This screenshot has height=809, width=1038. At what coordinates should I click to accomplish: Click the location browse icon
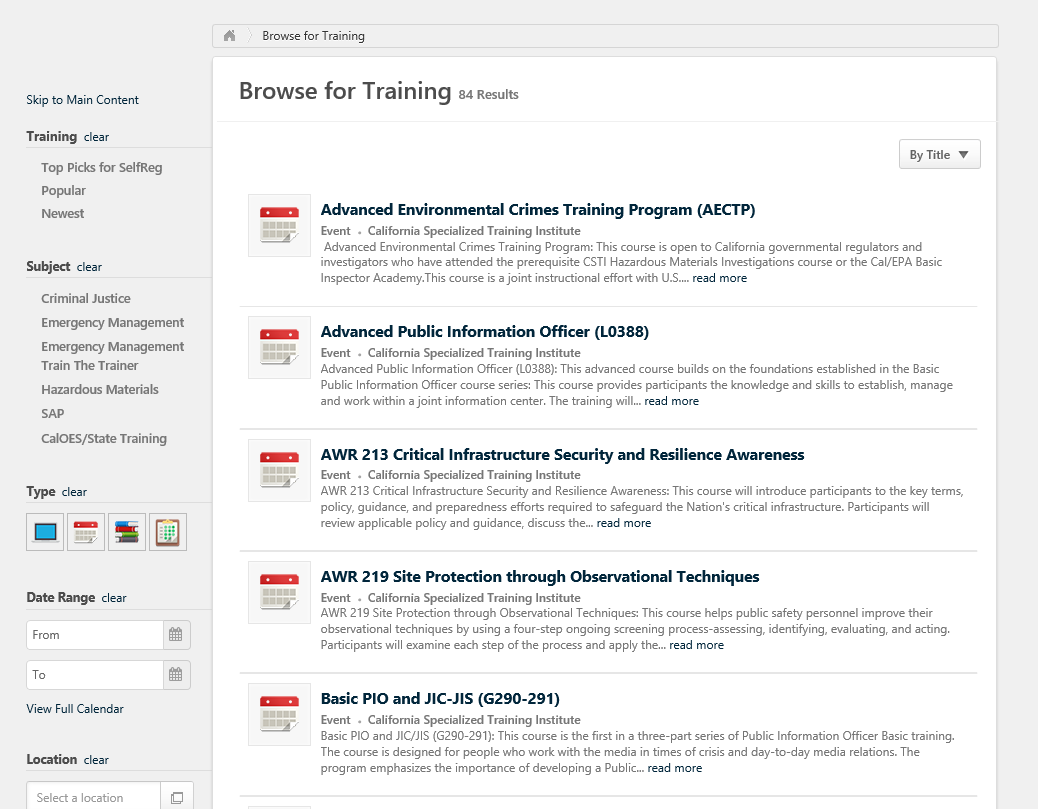click(x=177, y=796)
